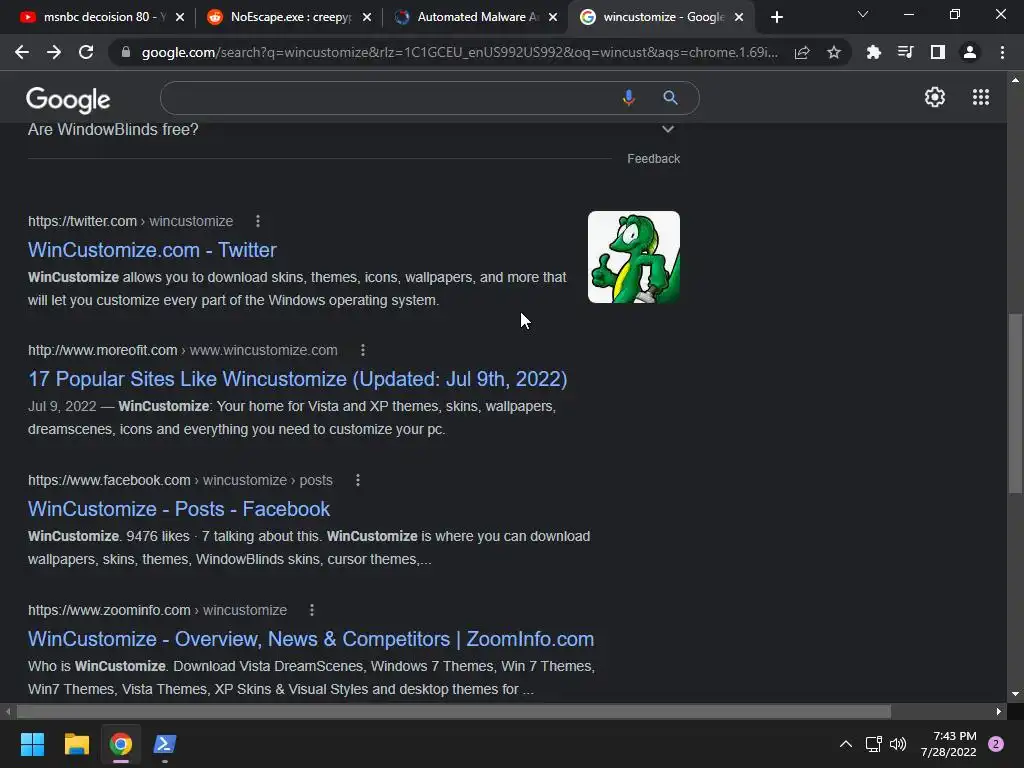Click the zoominfo.com wincustomize URL
1024x768 pixels.
[157, 610]
